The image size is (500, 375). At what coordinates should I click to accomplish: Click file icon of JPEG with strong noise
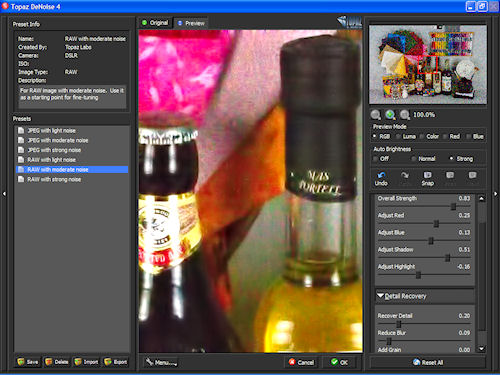tap(21, 150)
